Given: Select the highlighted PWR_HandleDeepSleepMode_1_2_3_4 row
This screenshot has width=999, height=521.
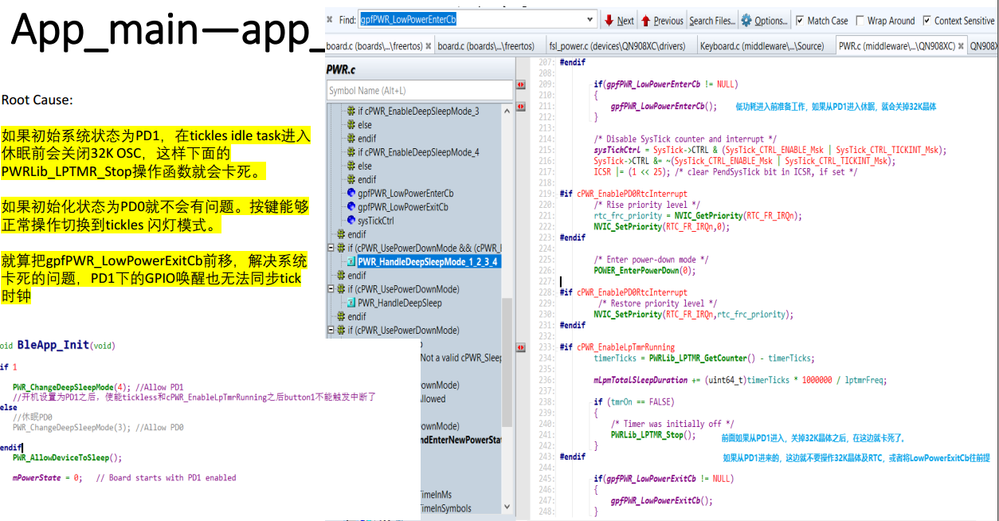Looking at the screenshot, I should click(x=428, y=262).
